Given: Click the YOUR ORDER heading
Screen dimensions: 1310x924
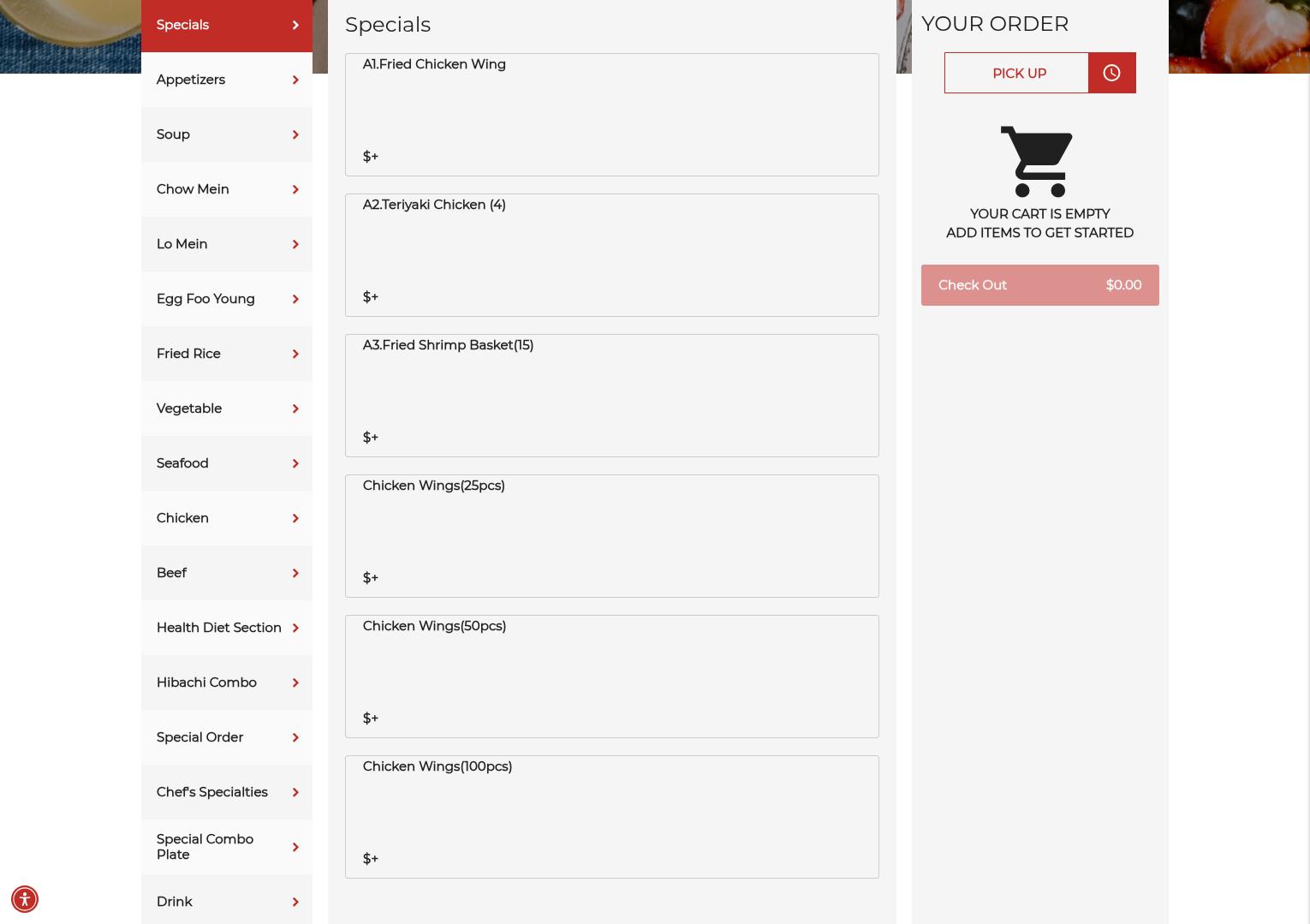Looking at the screenshot, I should pyautogui.click(x=995, y=24).
